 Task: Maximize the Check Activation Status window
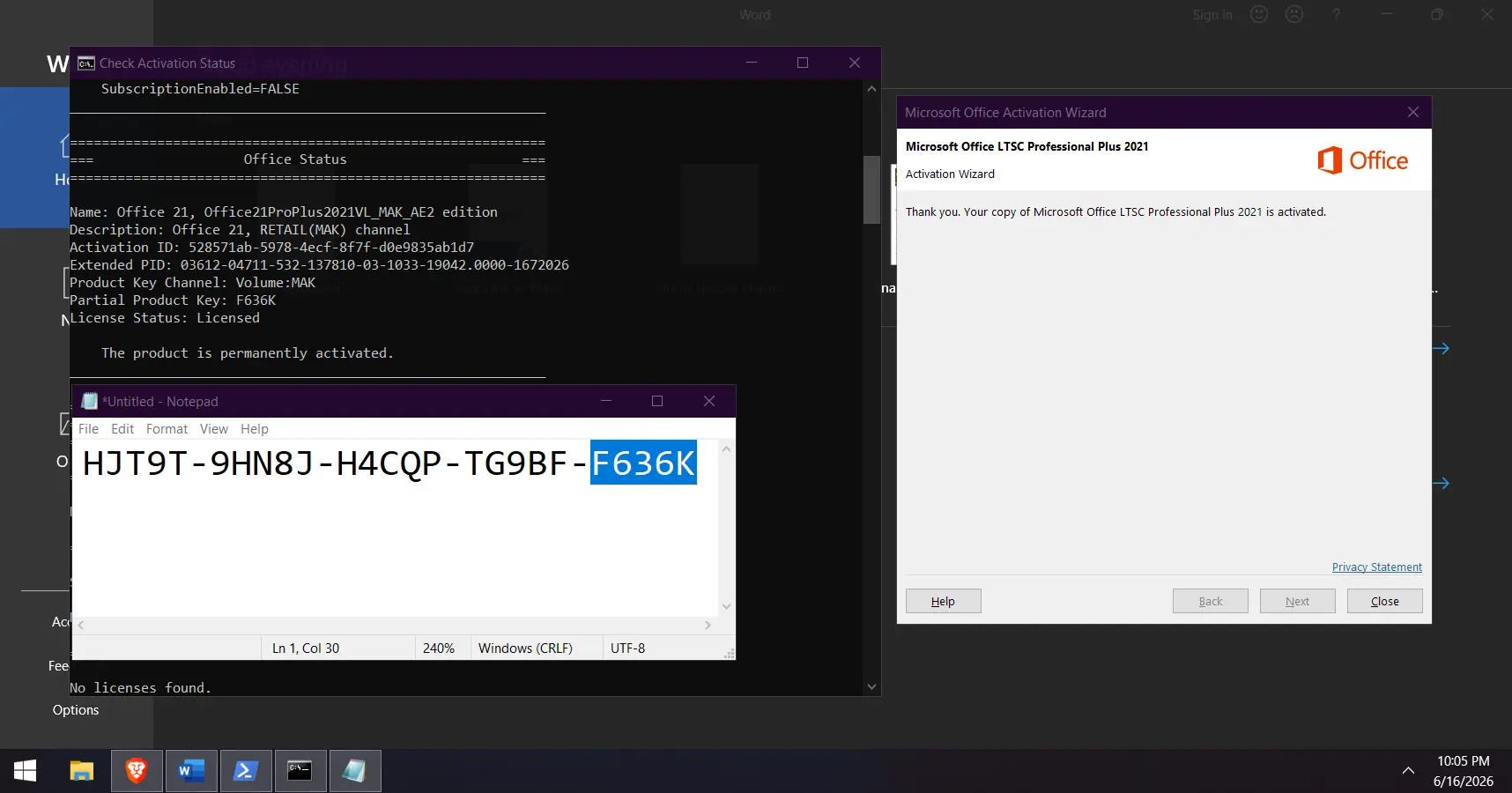click(803, 63)
